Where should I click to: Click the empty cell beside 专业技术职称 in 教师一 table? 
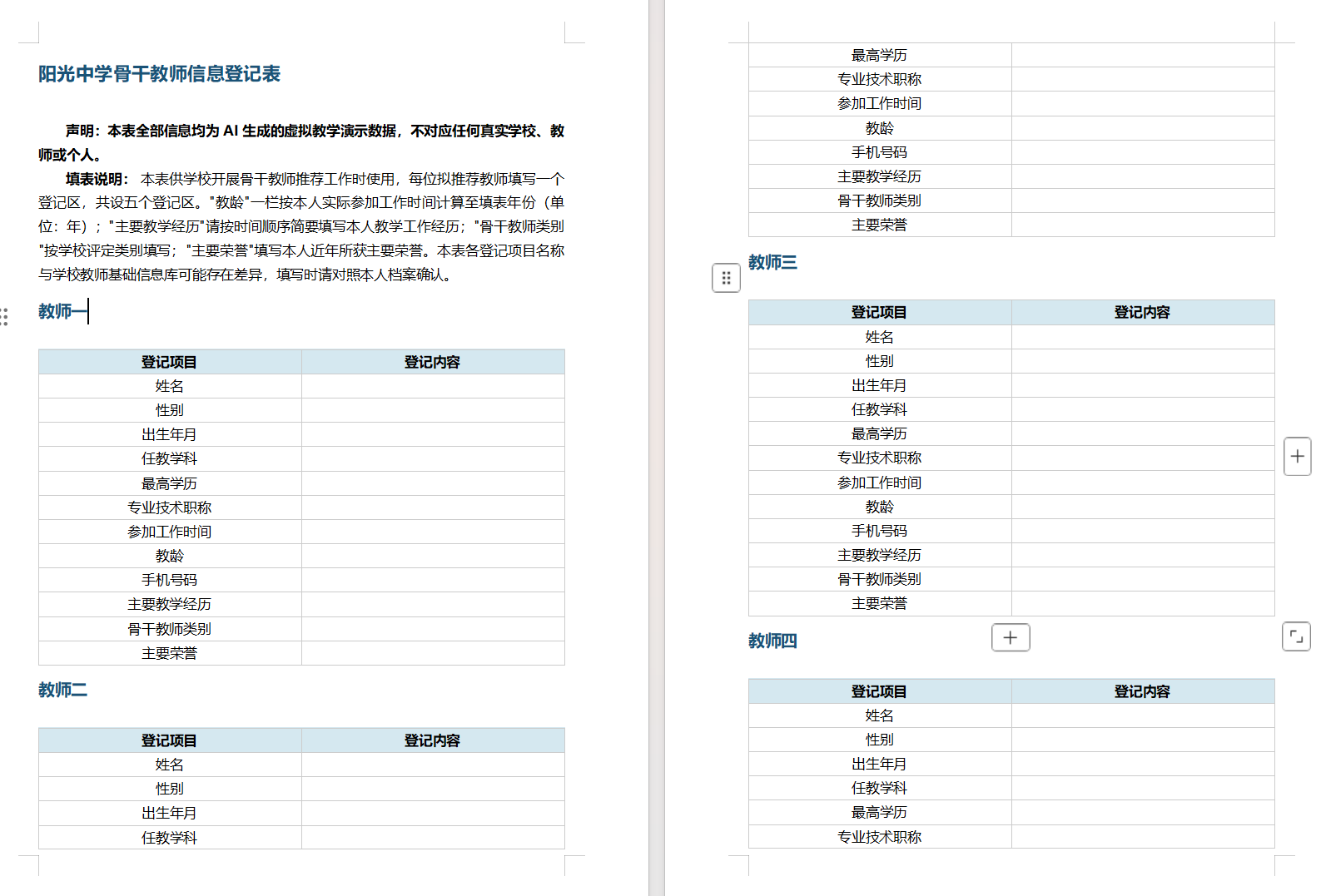click(433, 507)
